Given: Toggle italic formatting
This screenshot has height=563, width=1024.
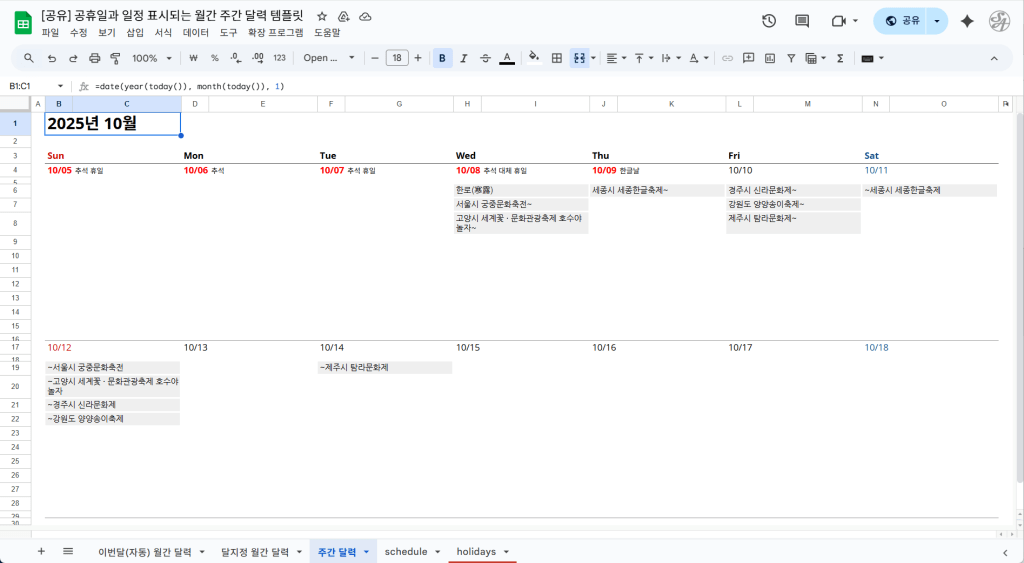Looking at the screenshot, I should coord(464,58).
